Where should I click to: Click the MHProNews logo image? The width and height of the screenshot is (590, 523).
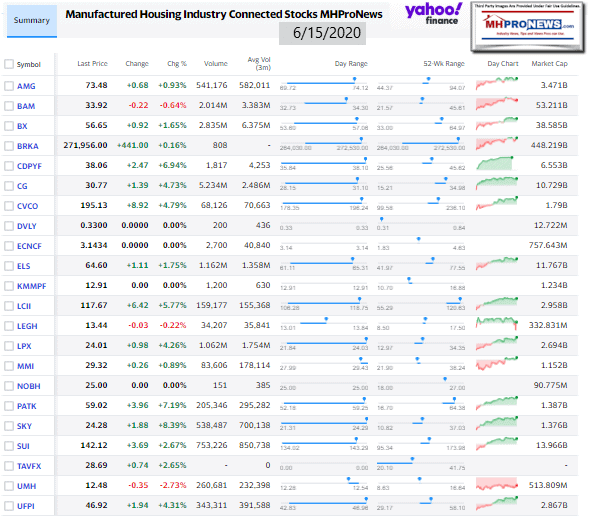[x=528, y=26]
